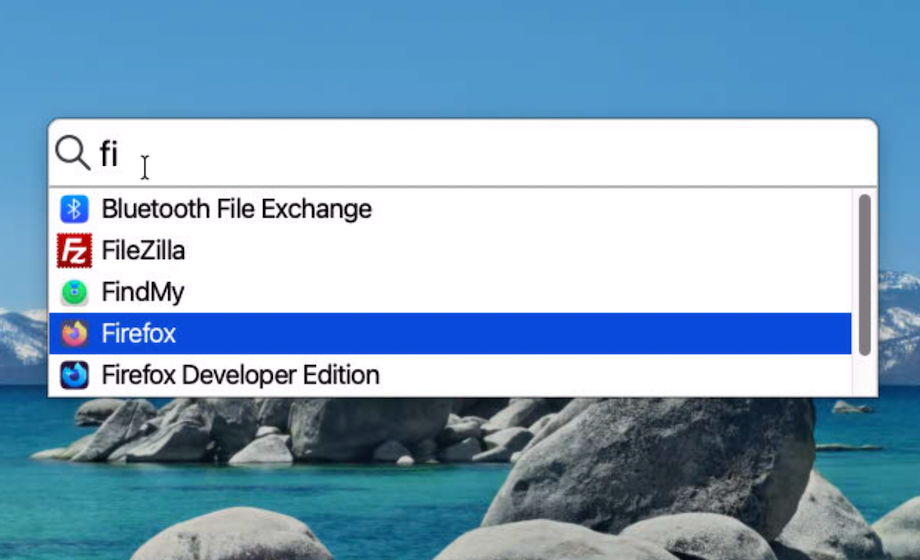Click the green FindMy icon
920x560 pixels.
(x=75, y=292)
